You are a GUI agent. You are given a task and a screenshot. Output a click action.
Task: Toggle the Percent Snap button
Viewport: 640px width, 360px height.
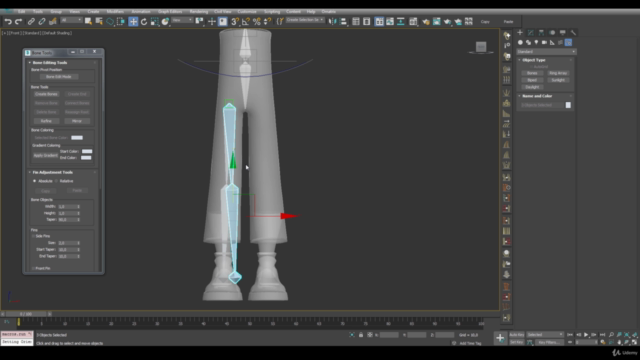click(x=257, y=22)
